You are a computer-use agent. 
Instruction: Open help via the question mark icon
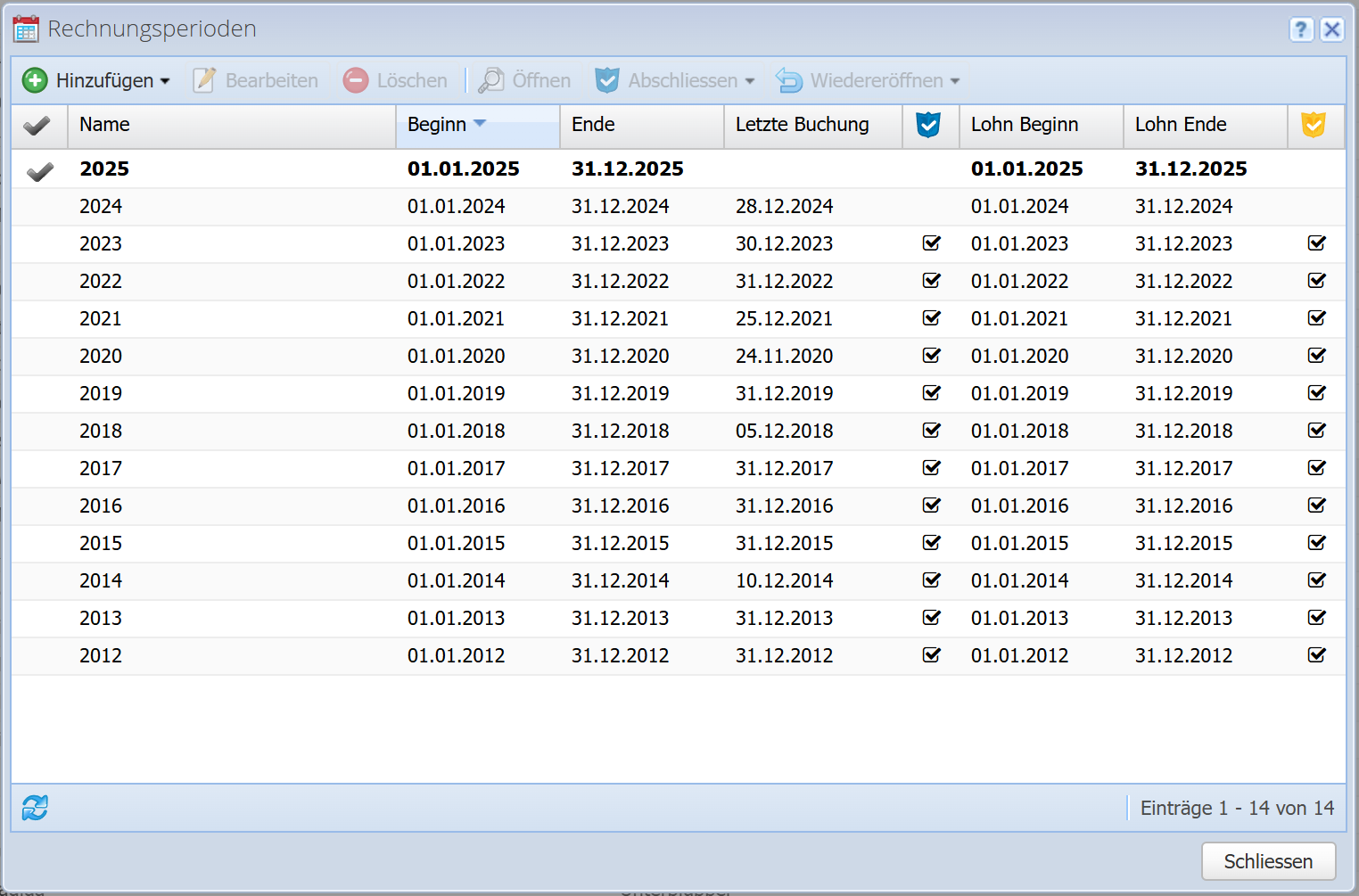(1301, 29)
